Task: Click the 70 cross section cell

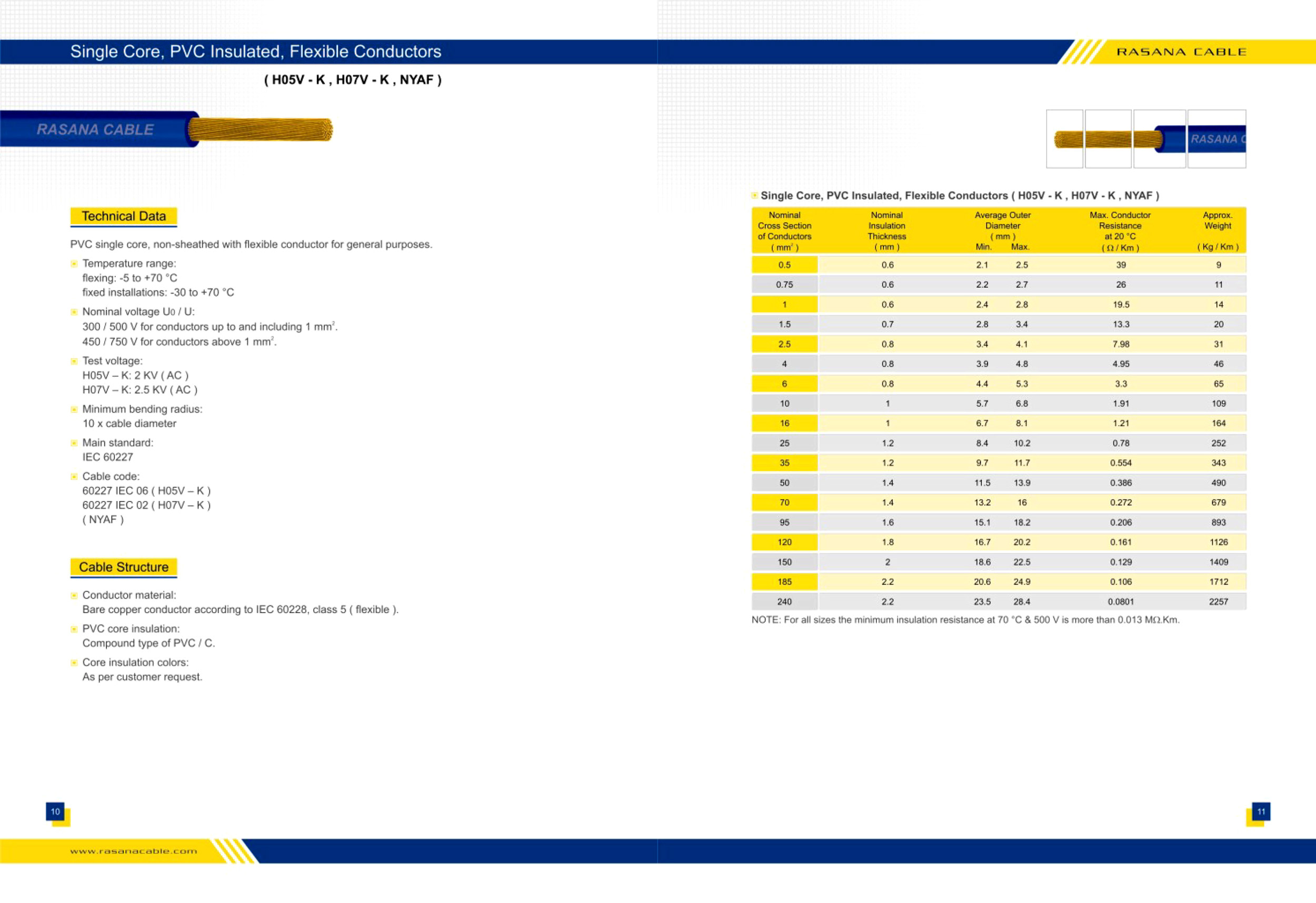Action: point(784,503)
